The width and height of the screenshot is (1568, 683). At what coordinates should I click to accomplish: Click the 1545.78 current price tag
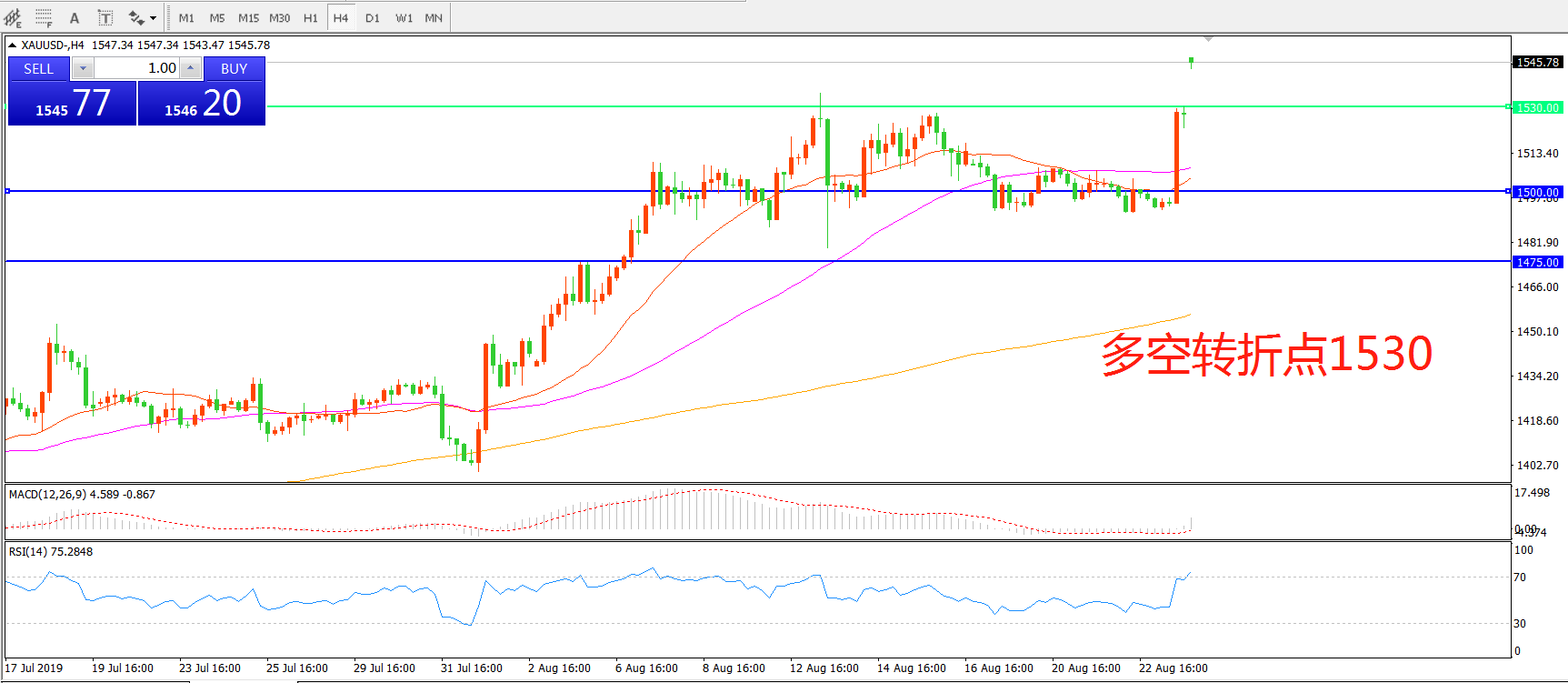point(1536,62)
